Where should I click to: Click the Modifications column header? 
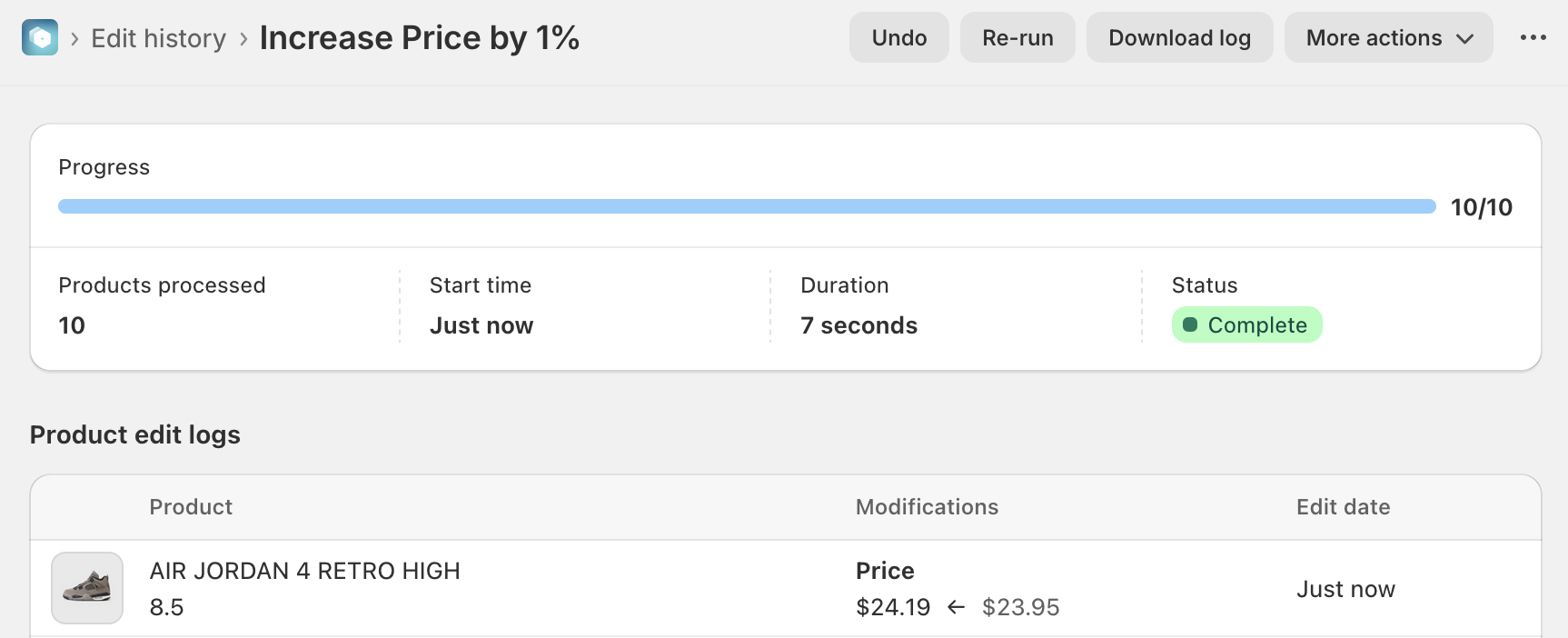click(x=927, y=507)
